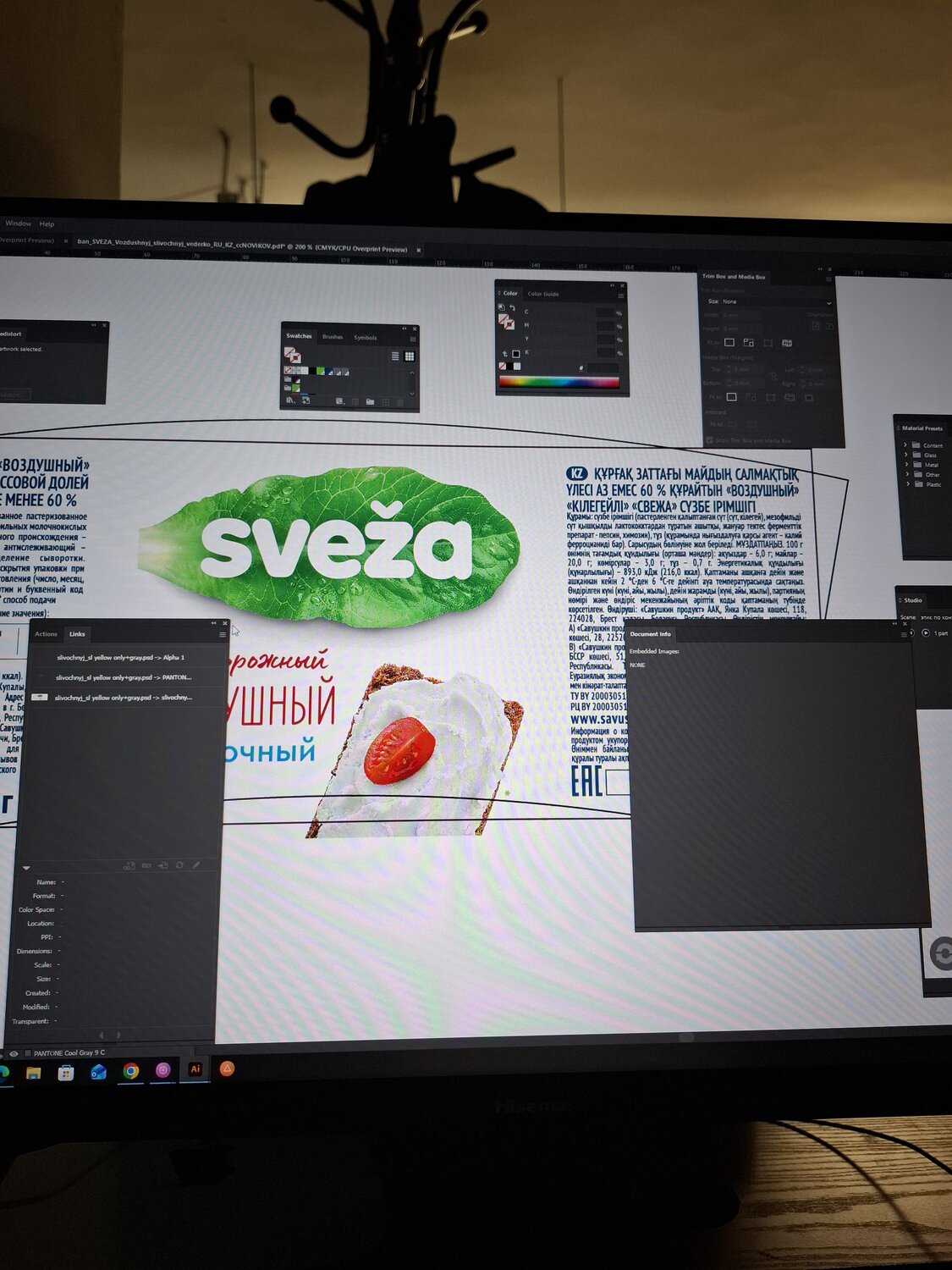Expand the Content folder in Material Presets
The width and height of the screenshot is (952, 1270).
(x=906, y=444)
